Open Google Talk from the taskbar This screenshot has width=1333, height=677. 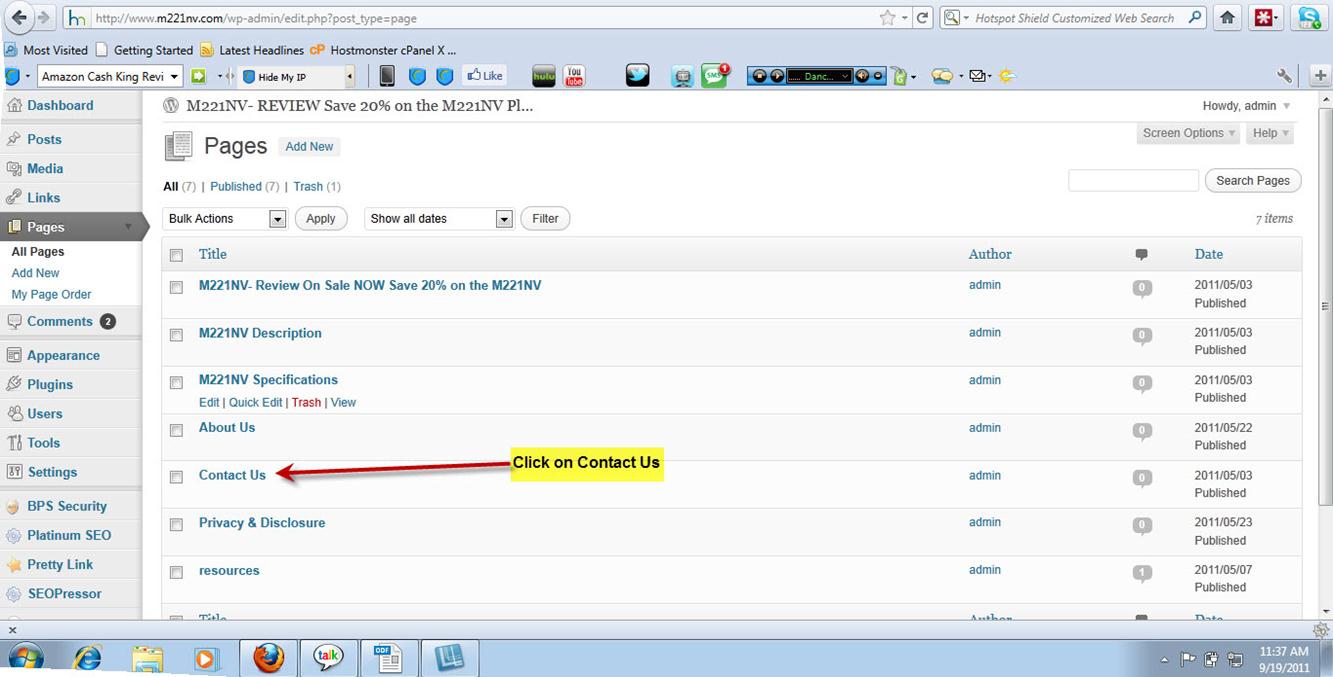(x=328, y=657)
